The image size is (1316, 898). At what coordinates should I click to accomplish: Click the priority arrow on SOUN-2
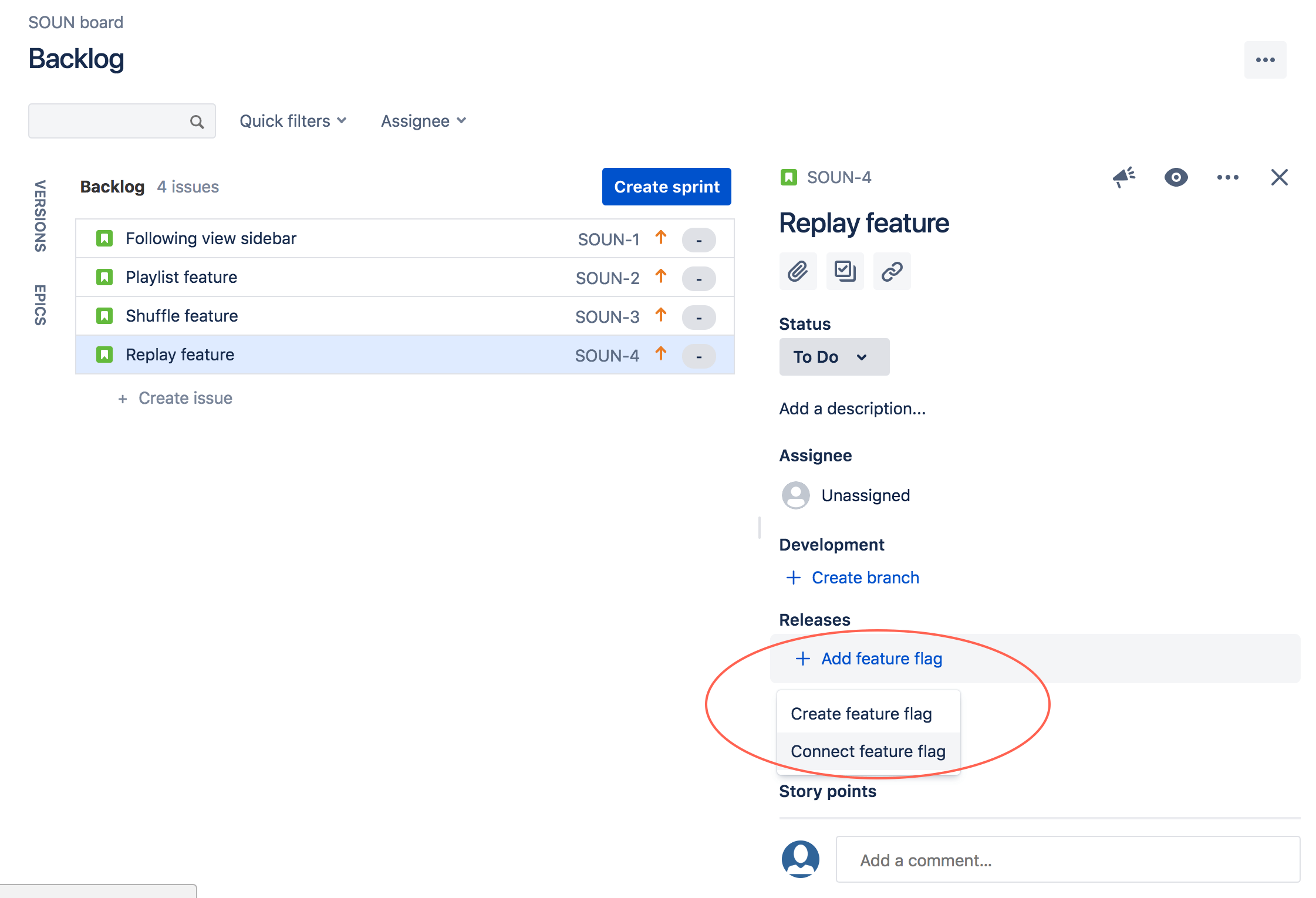660,277
